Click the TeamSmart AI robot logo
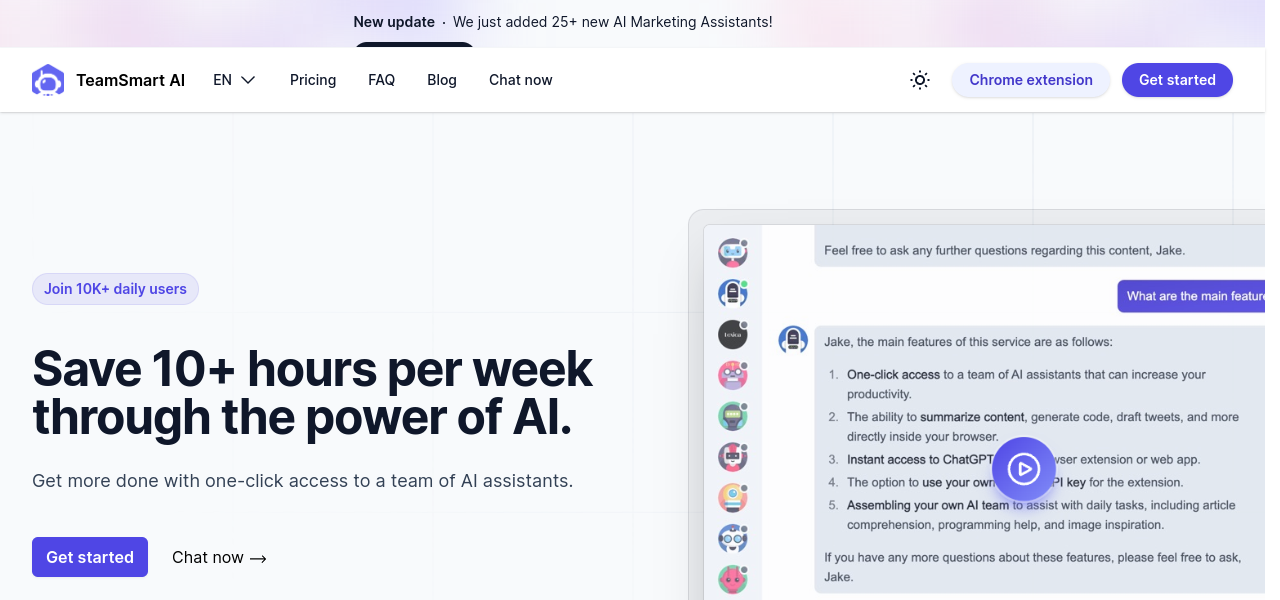Viewport: 1280px width, 600px height. 48,80
